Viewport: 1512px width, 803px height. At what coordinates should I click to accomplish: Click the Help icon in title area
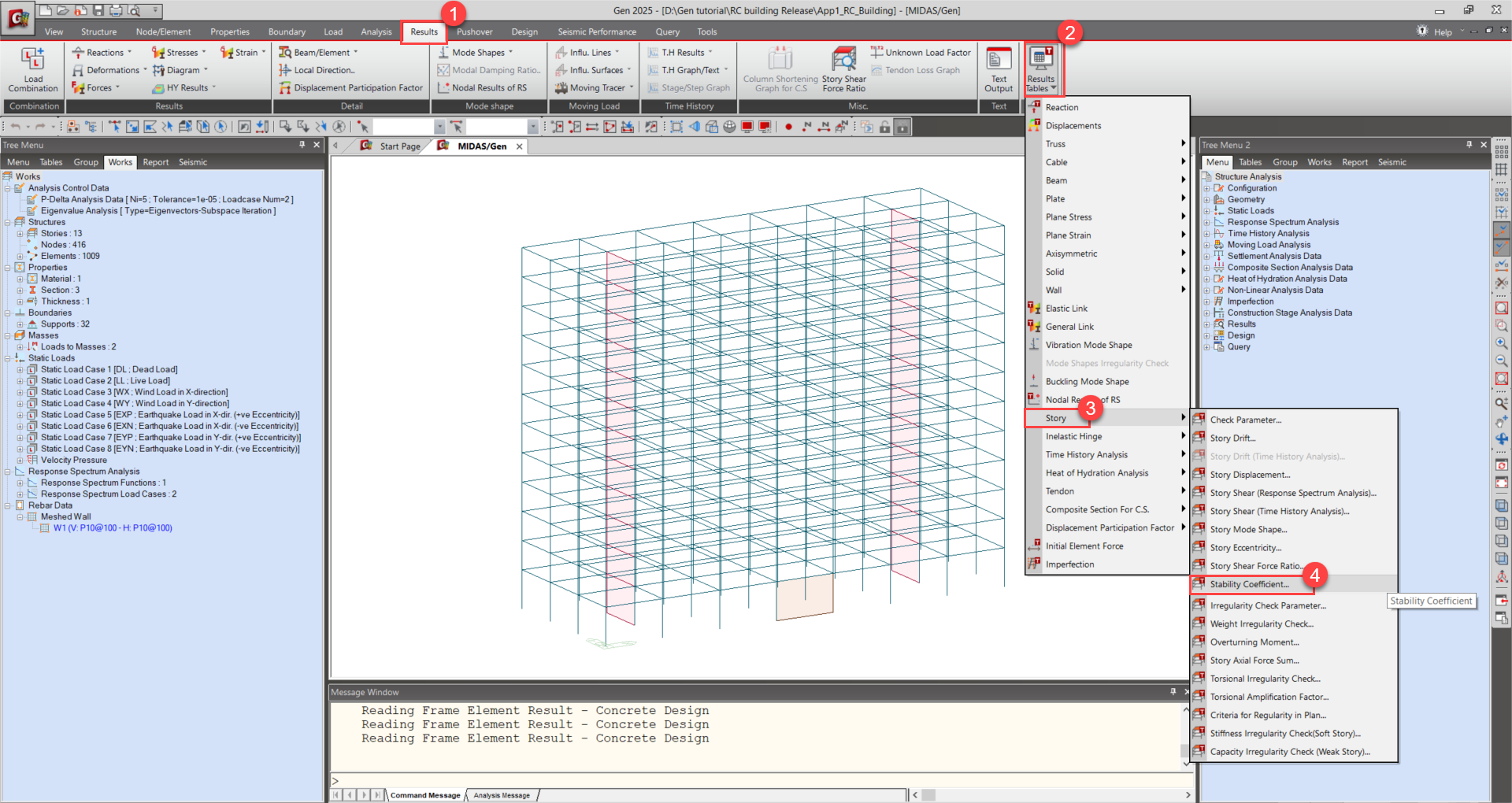click(x=1421, y=31)
